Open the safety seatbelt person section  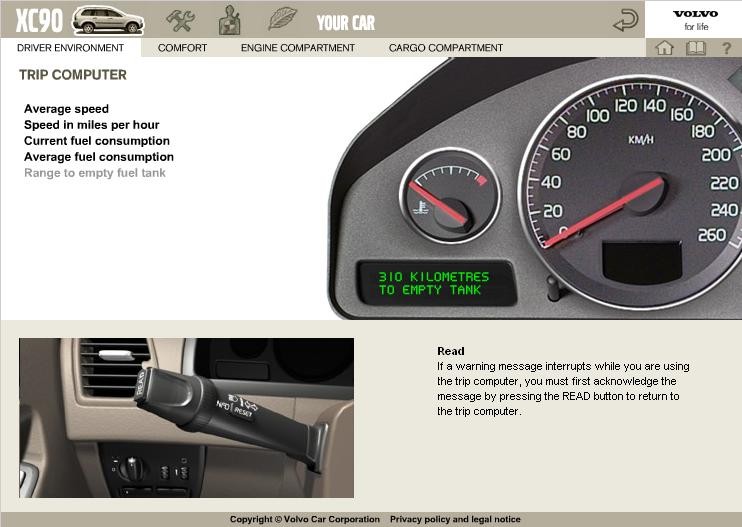(x=230, y=20)
